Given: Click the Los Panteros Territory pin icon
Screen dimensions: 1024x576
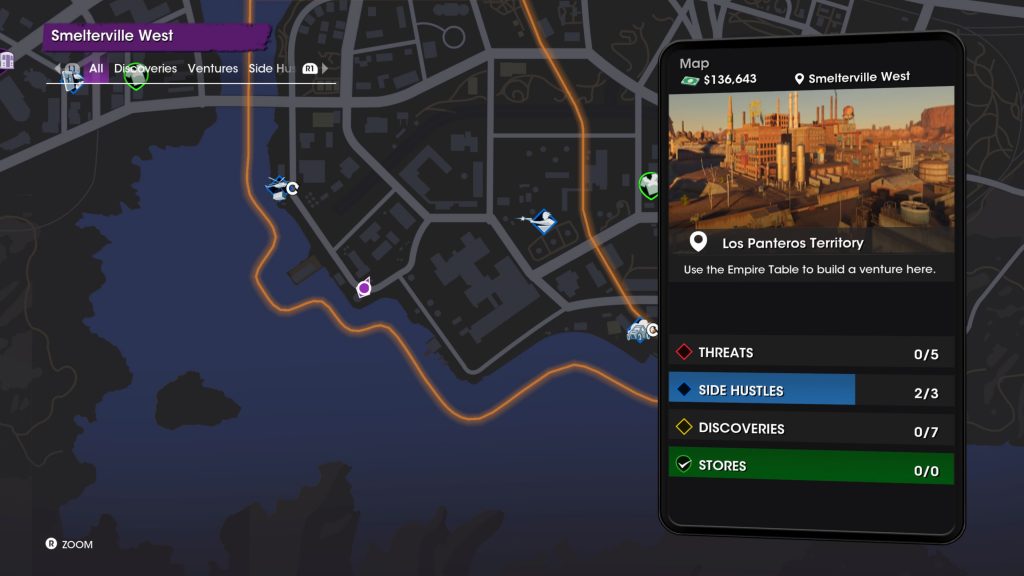Looking at the screenshot, I should 698,242.
